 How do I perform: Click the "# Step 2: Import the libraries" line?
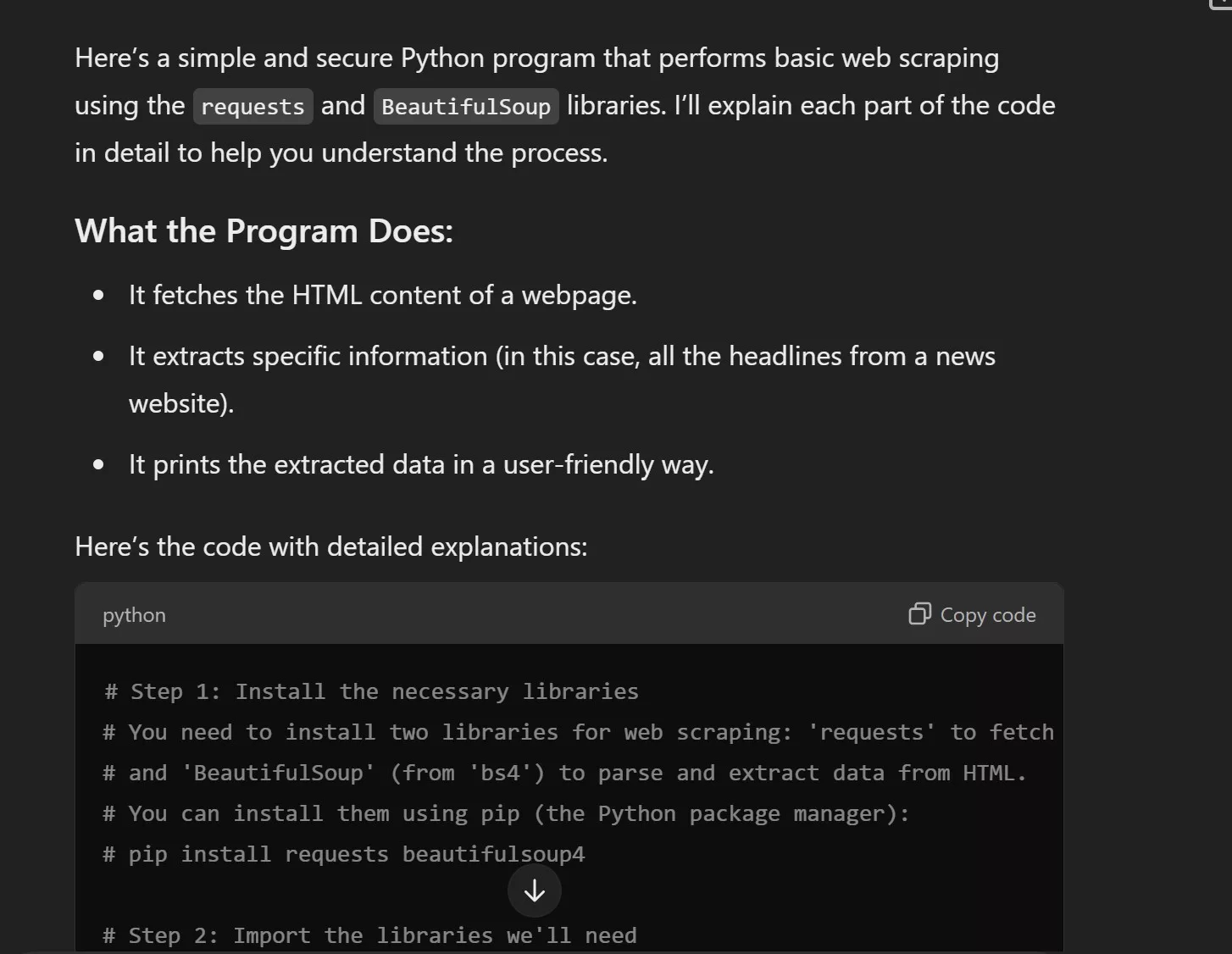coord(369,935)
